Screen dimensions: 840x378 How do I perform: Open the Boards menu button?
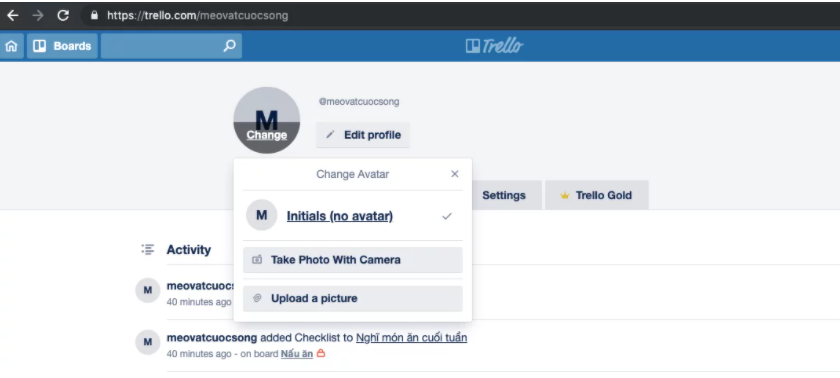[62, 46]
